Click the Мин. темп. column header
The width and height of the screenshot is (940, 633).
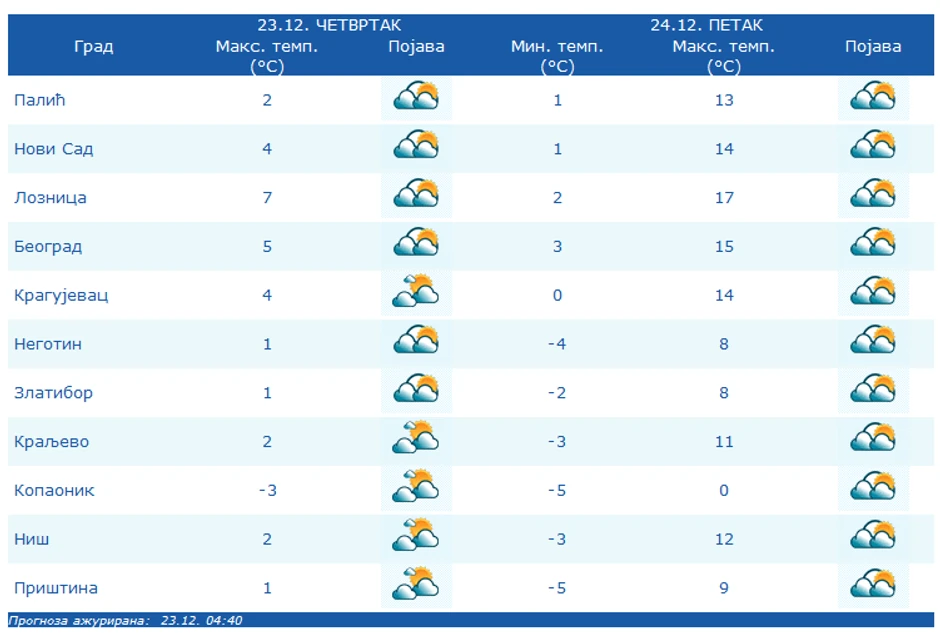click(557, 56)
